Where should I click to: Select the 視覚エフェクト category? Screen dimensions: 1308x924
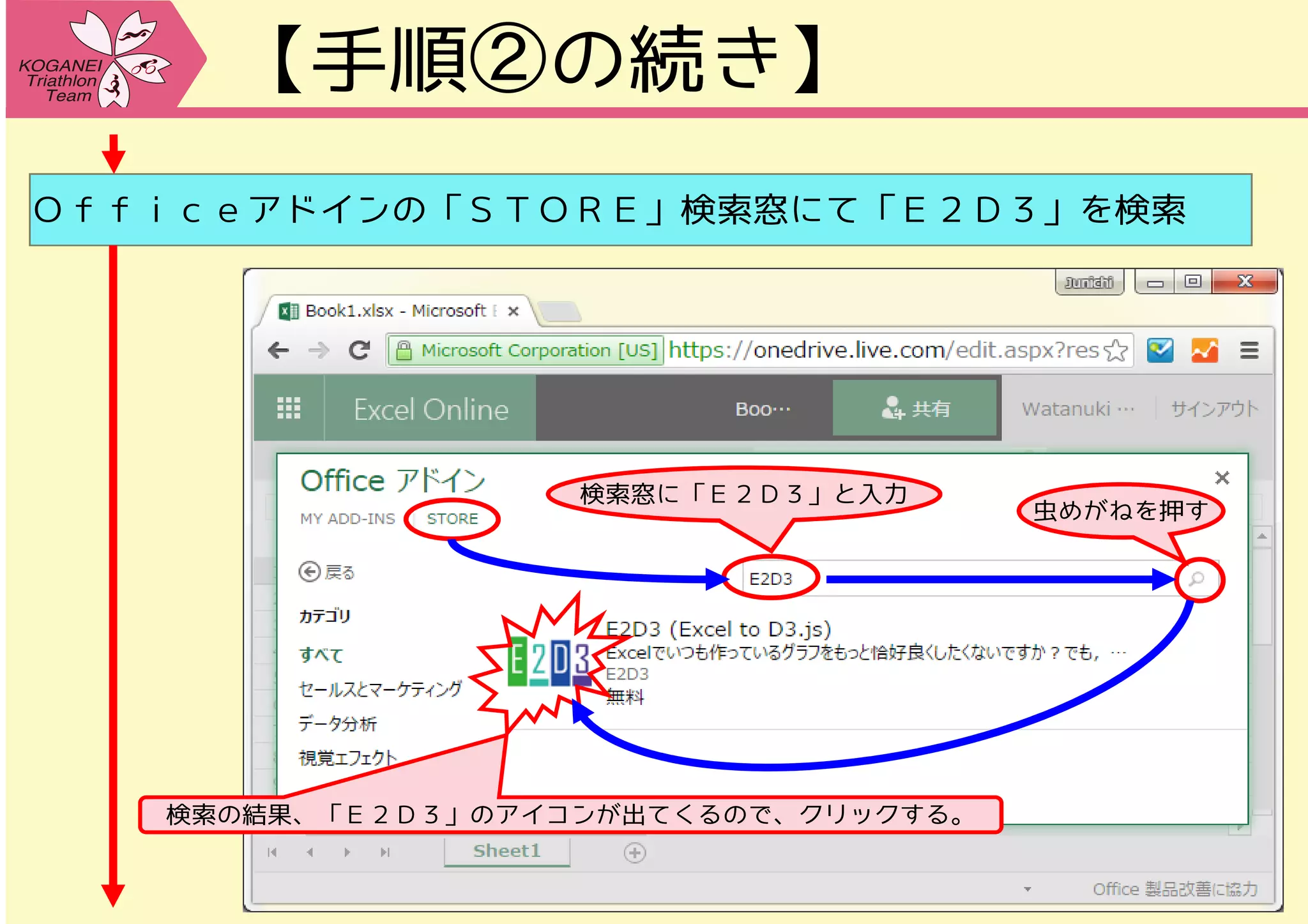[348, 758]
